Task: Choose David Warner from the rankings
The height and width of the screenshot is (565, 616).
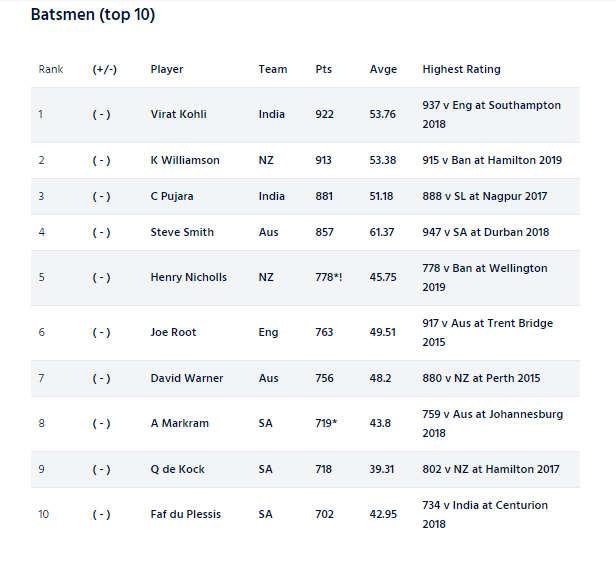Action: (186, 378)
